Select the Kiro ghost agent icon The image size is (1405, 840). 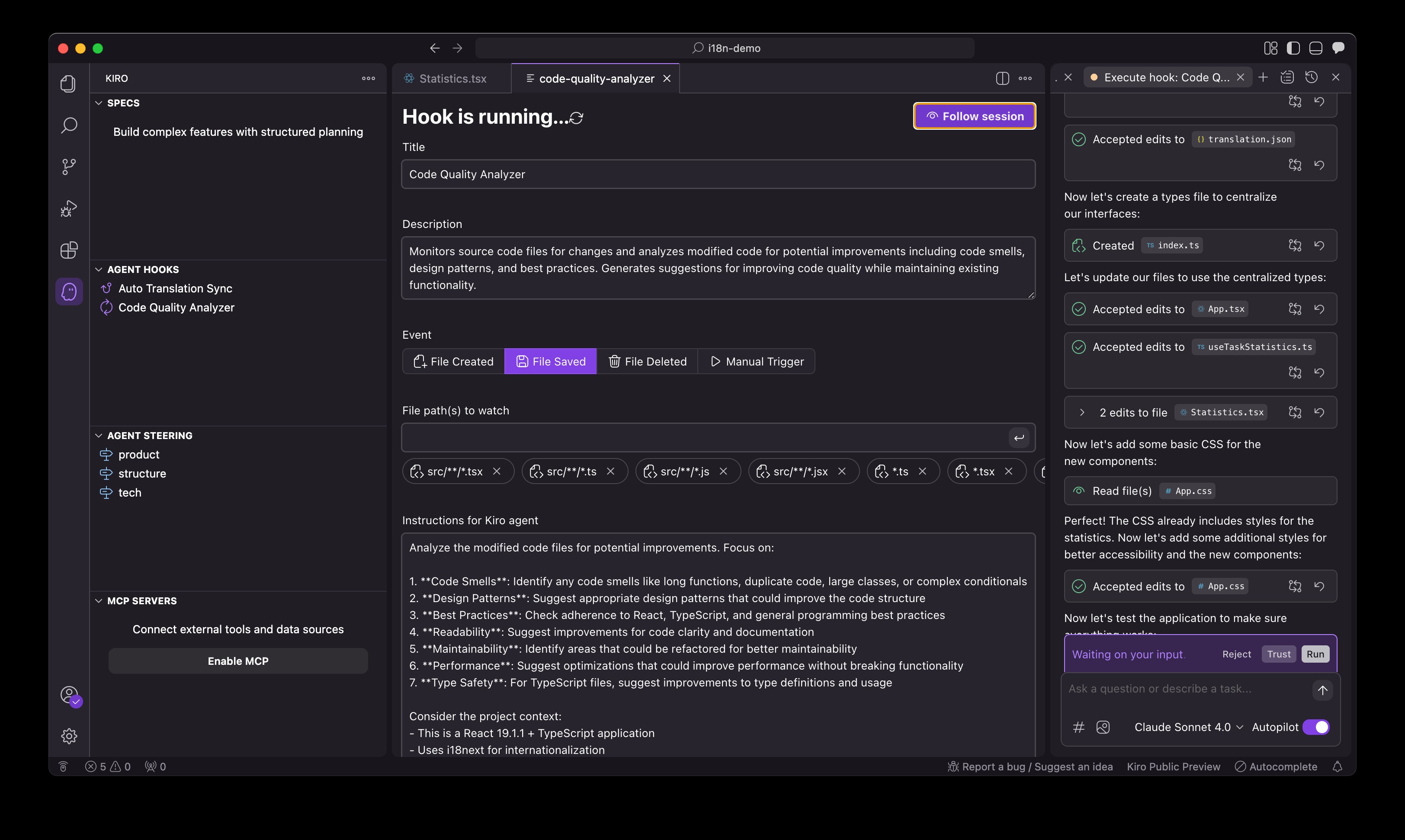pyautogui.click(x=68, y=292)
